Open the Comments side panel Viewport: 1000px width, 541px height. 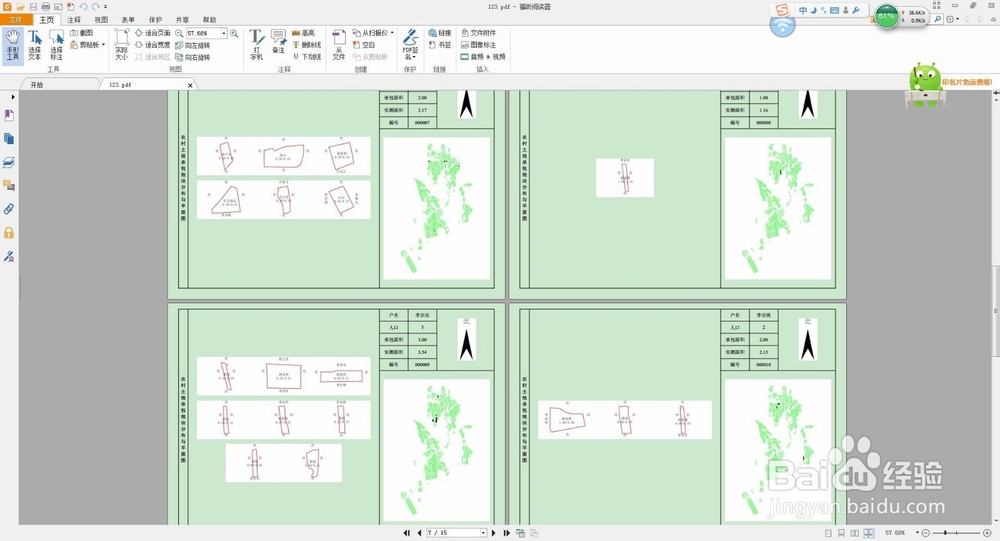coord(9,186)
